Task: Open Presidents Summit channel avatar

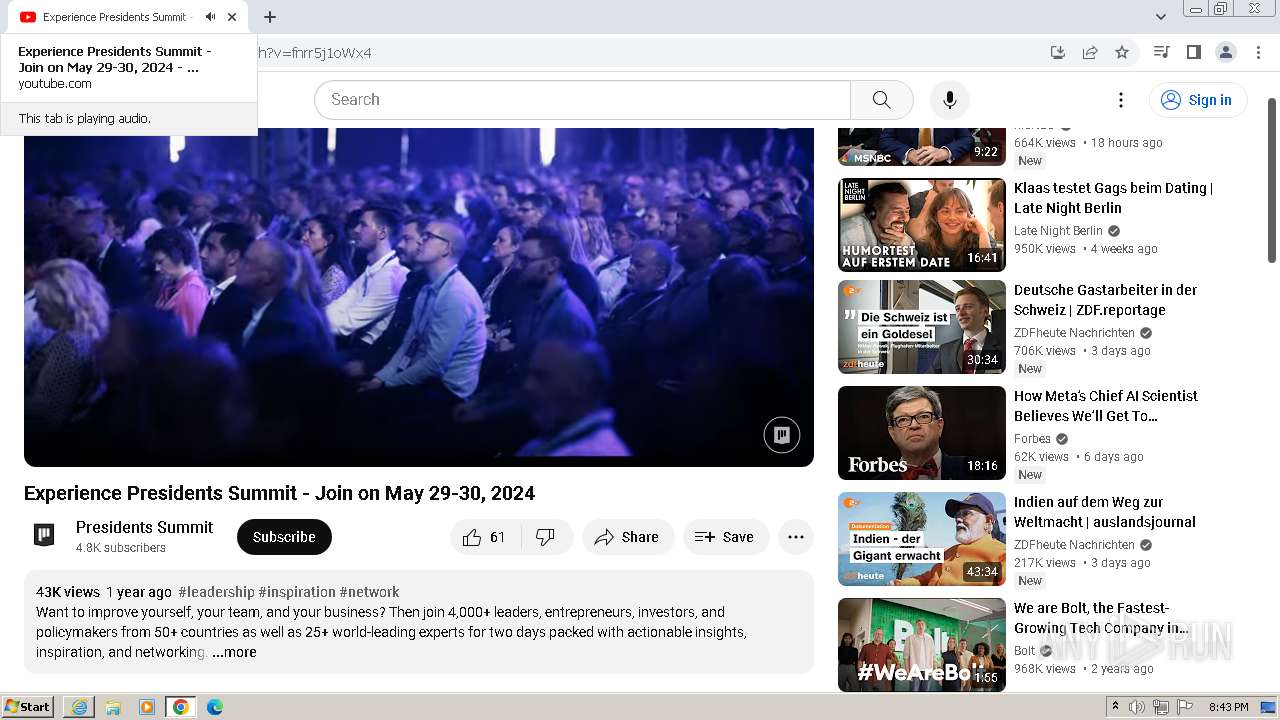Action: click(44, 535)
